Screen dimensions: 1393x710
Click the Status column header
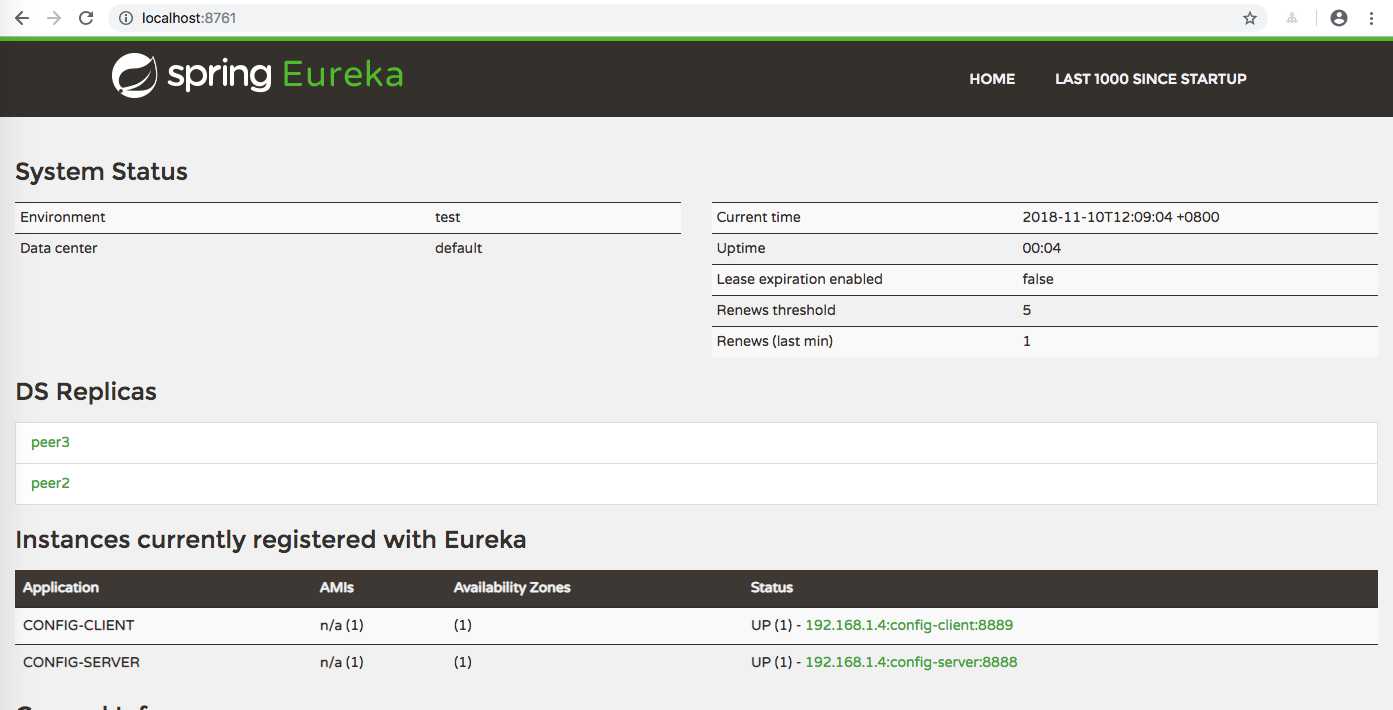click(x=772, y=587)
